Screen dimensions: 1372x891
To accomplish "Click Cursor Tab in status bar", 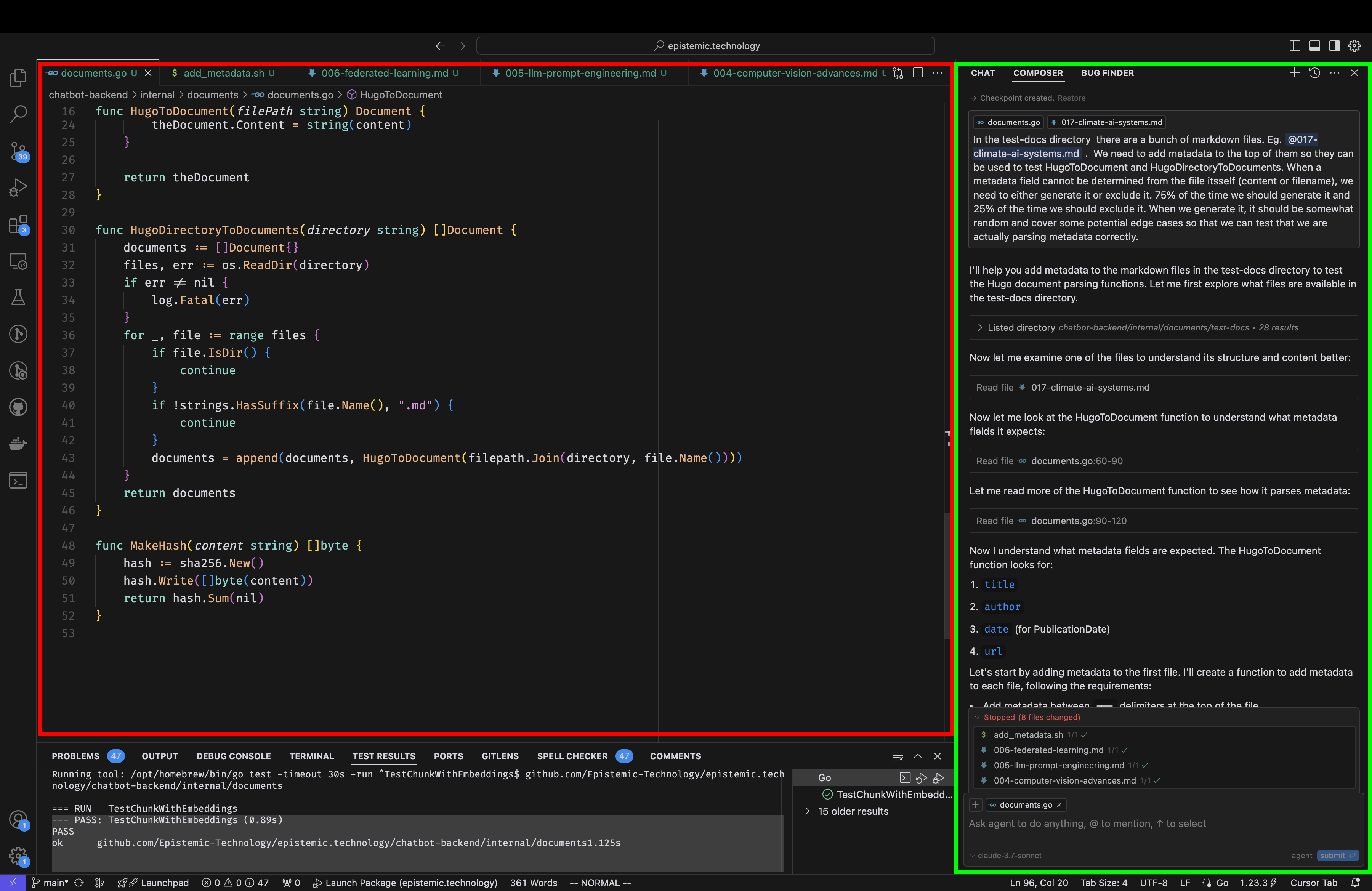I will coord(1314,883).
